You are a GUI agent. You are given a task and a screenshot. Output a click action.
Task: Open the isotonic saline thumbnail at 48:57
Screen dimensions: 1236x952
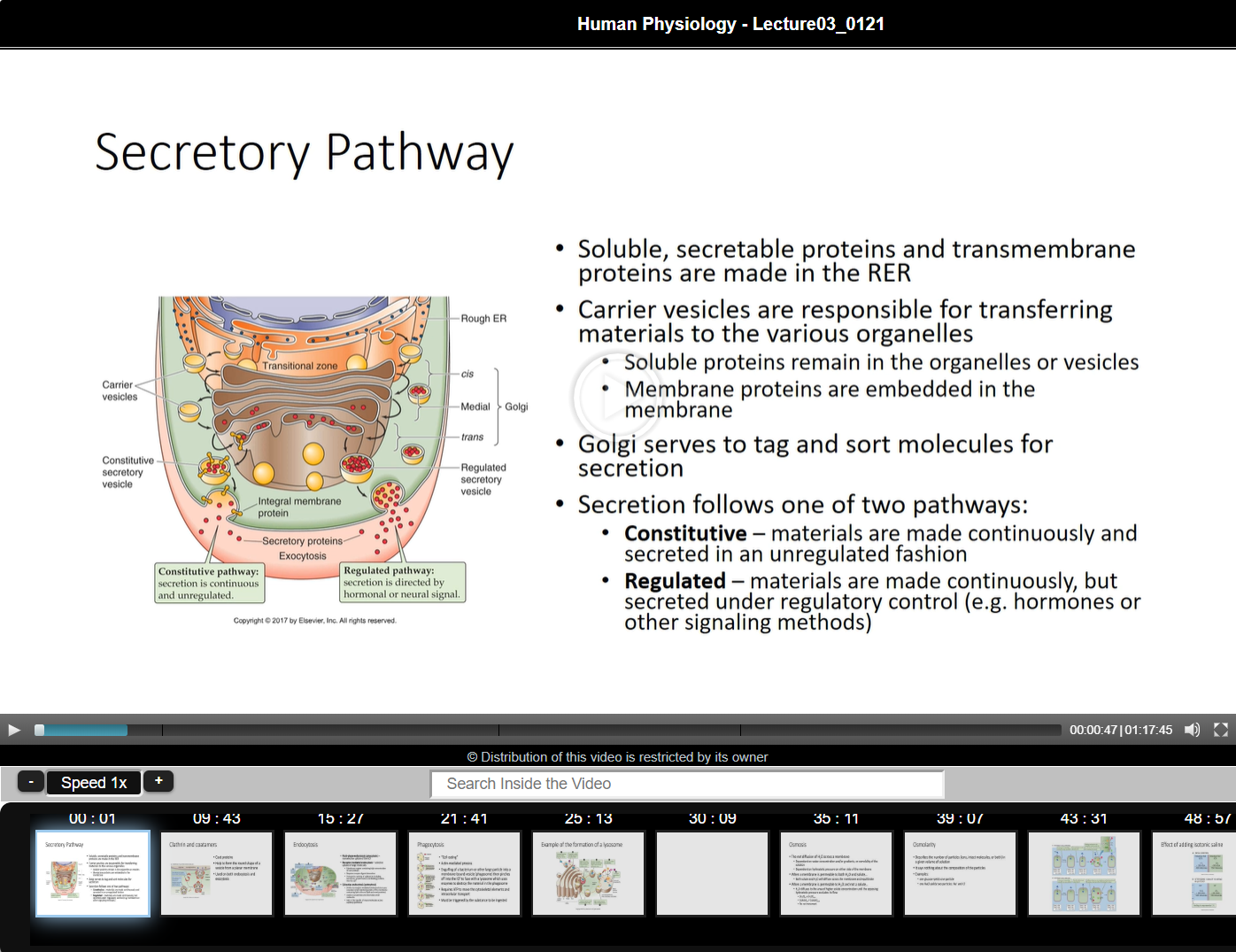click(1195, 873)
